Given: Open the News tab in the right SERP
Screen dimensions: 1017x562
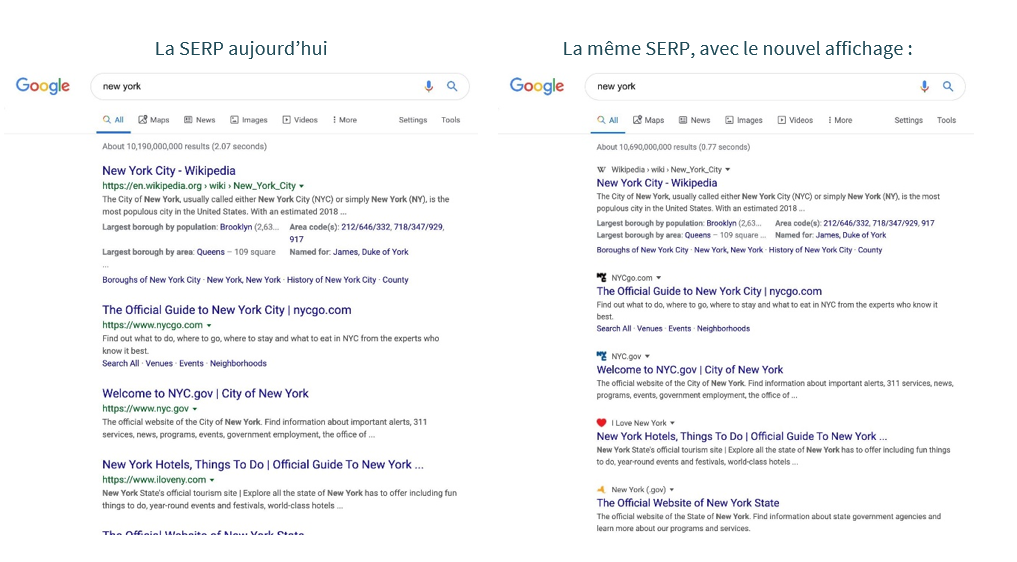Looking at the screenshot, I should (694, 120).
